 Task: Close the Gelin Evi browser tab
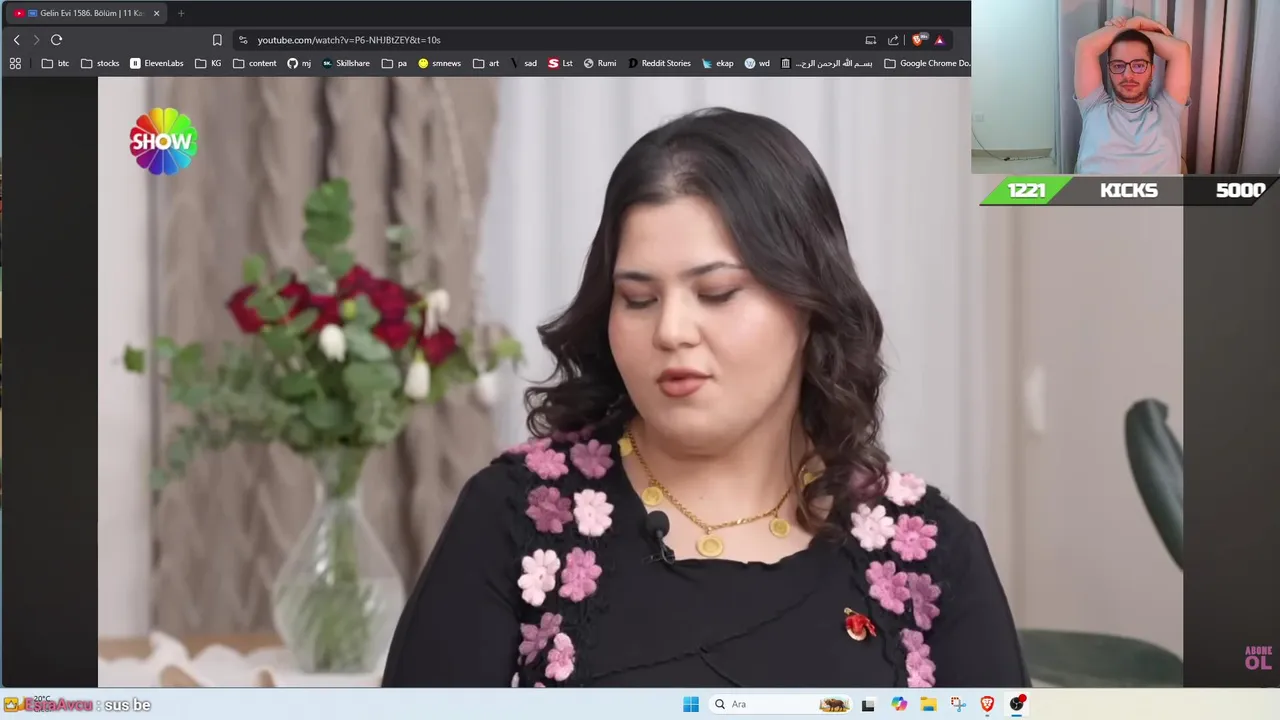pos(156,13)
